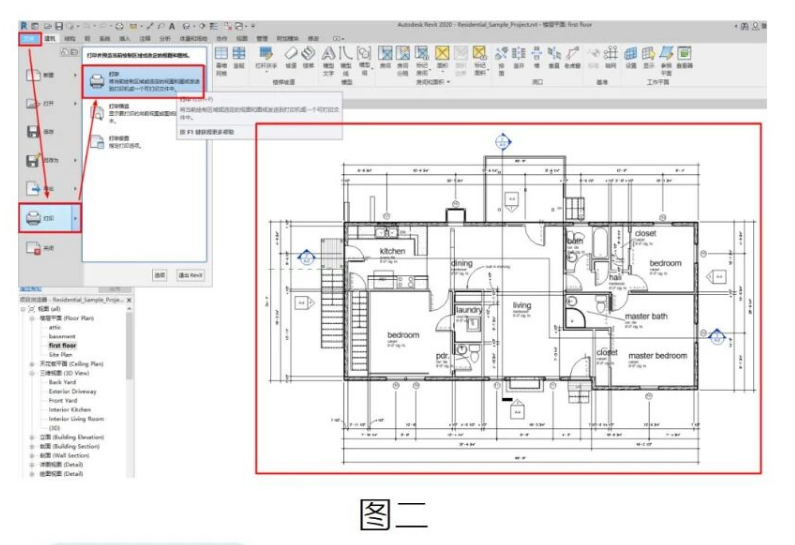Click the quick access Text A icon
This screenshot has height=545, width=795.
tap(172, 26)
